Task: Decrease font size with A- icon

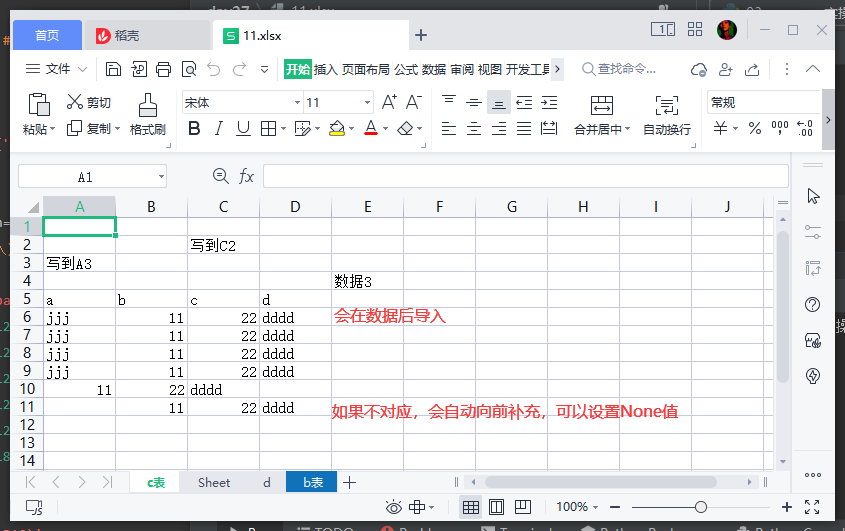Action: pos(413,102)
